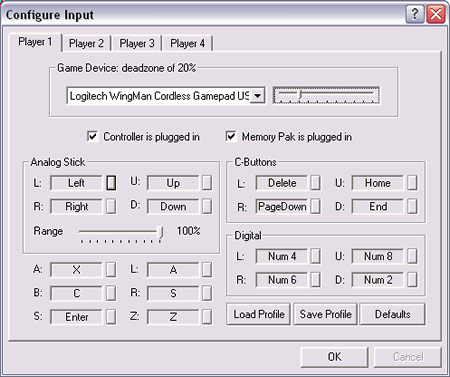450x377 pixels.
Task: Switch to the Player 2 tab
Action: (86, 43)
